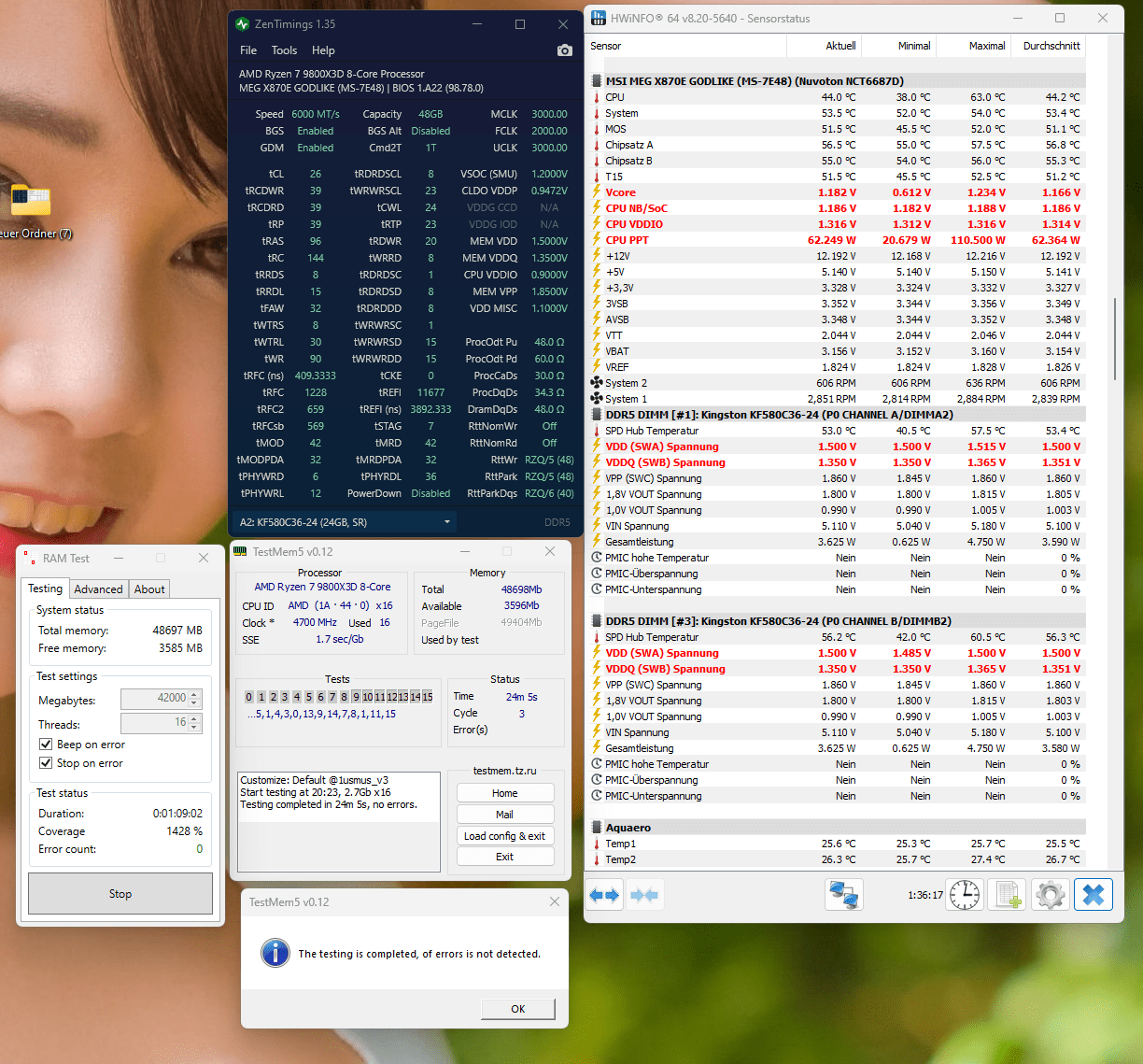
Task: Click the HWiNFO expand-columns blue arrows icon
Action: [x=604, y=895]
